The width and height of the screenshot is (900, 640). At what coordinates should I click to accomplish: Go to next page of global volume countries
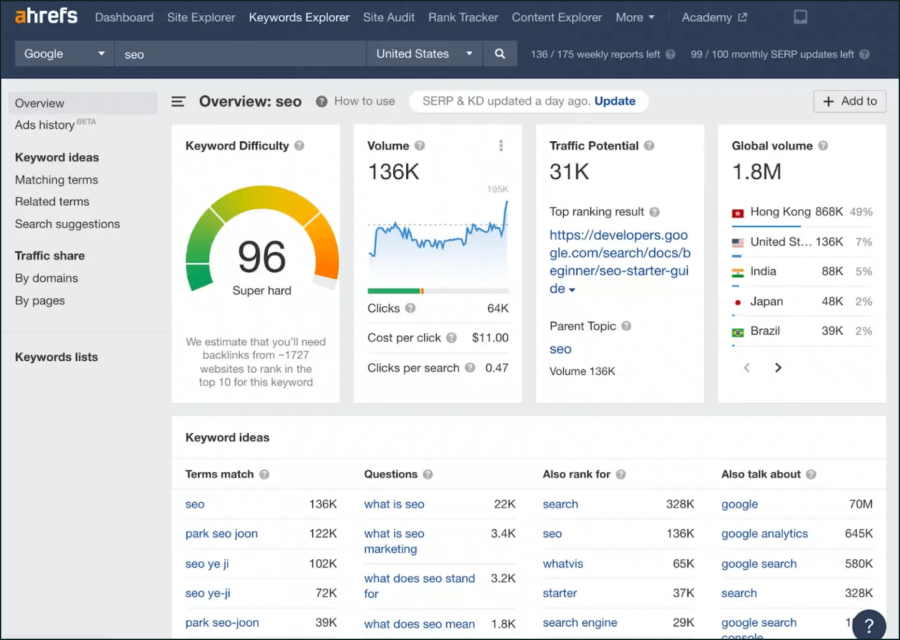(x=778, y=367)
